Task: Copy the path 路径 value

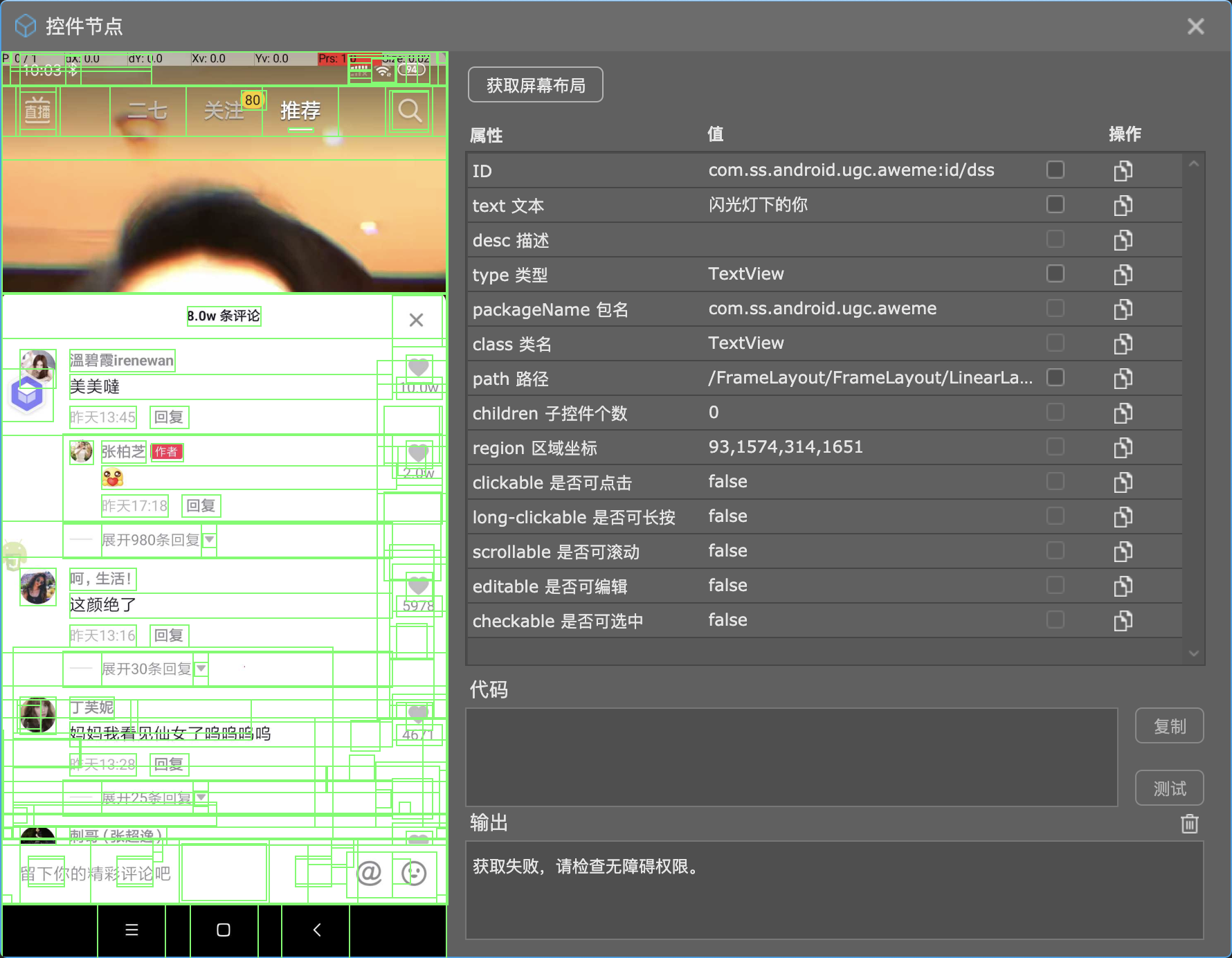Action: pos(1123,378)
